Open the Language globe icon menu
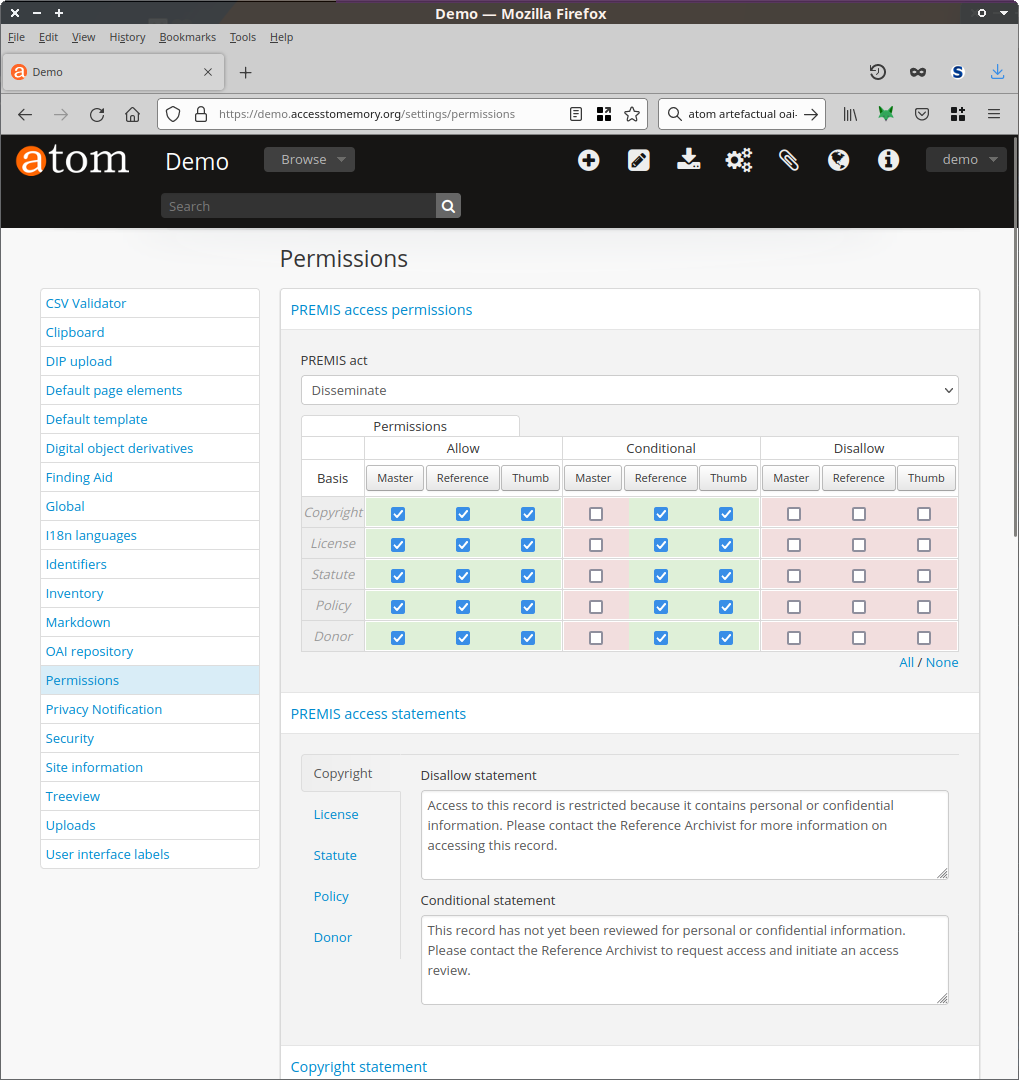 pyautogui.click(x=839, y=160)
